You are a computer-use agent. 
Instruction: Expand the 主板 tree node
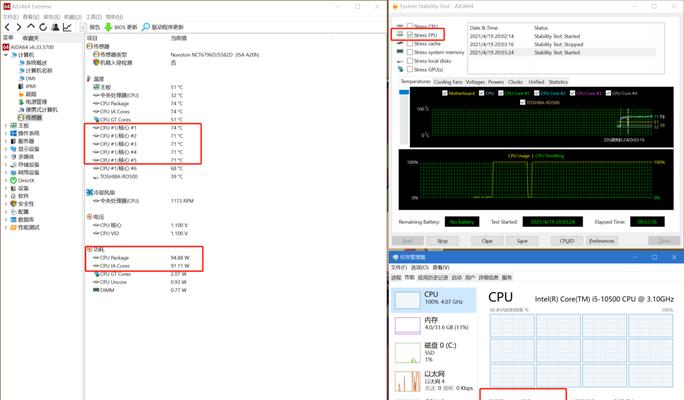(6, 126)
